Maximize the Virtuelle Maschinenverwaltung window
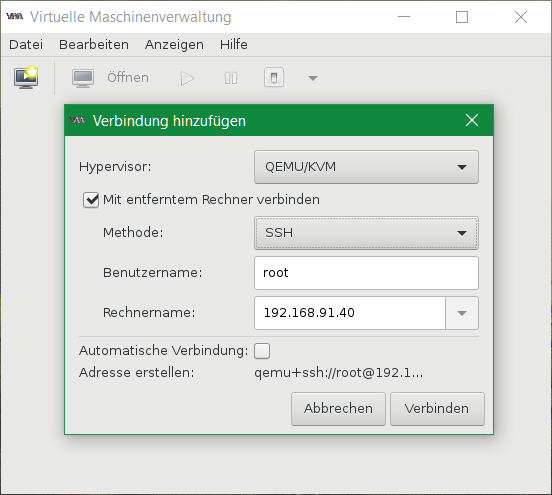This screenshot has width=552, height=495. coord(462,17)
